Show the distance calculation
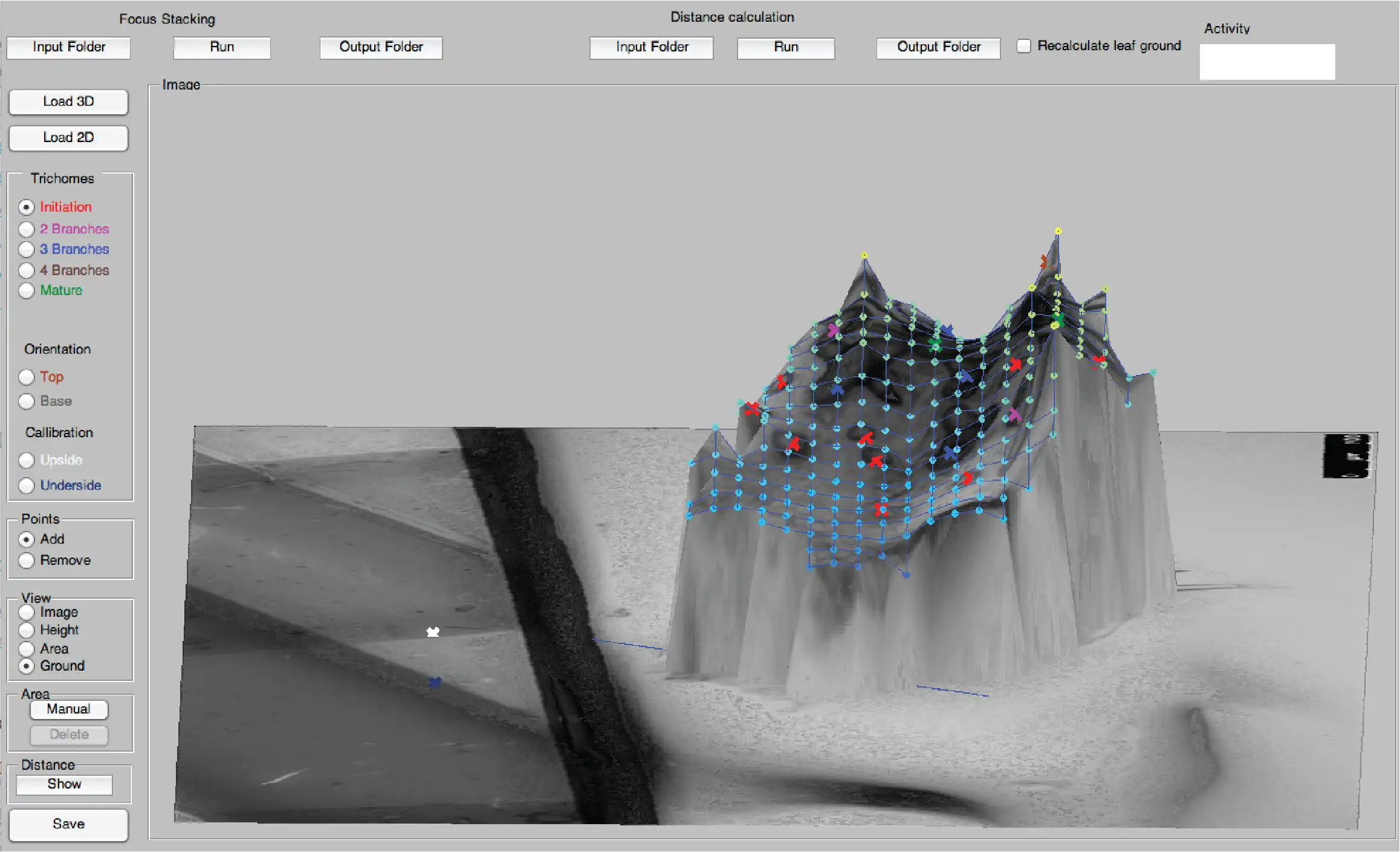Image resolution: width=1400 pixels, height=852 pixels. 64,784
